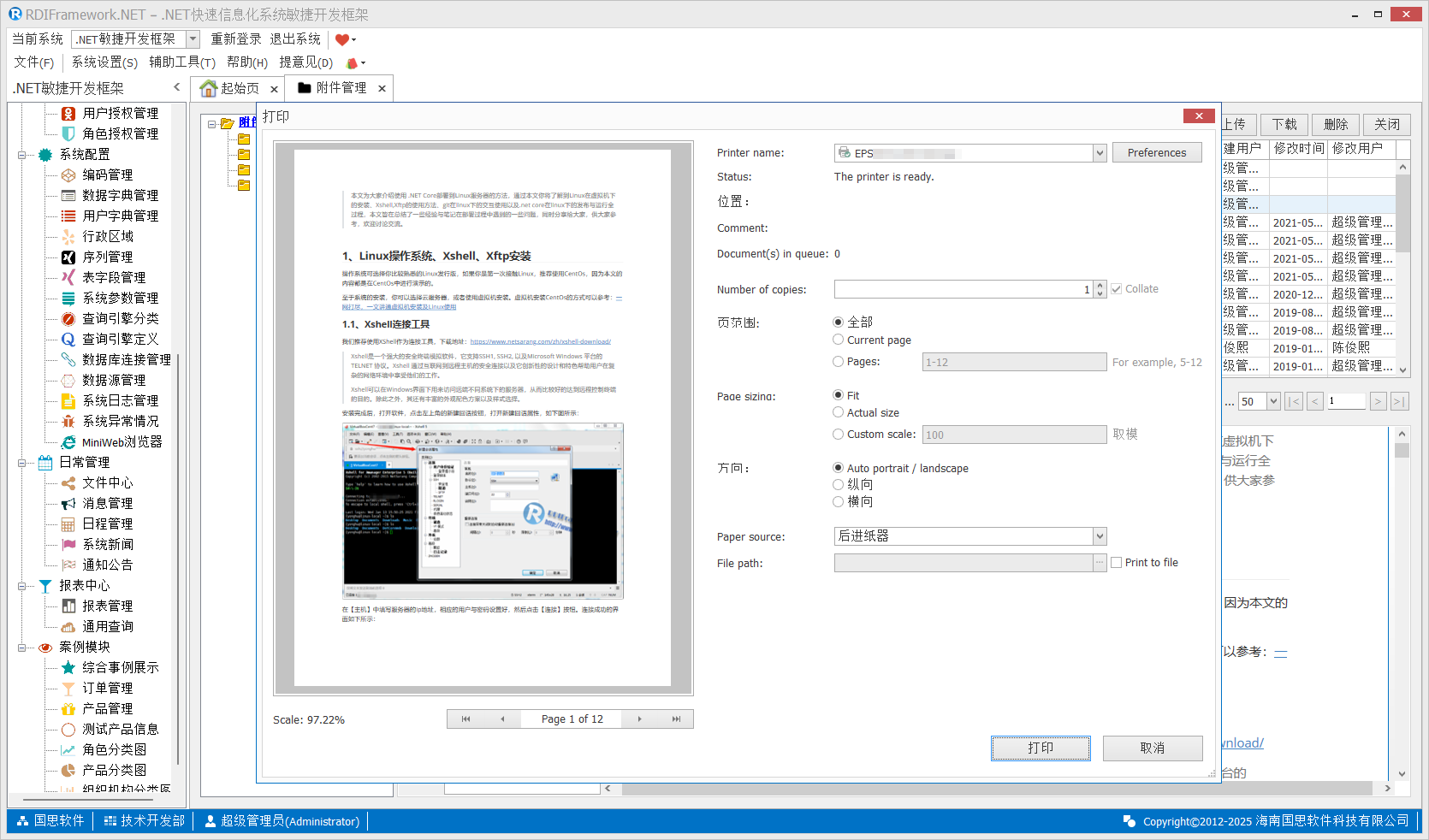This screenshot has width=1429, height=840.
Task: Click the Preferences button
Action: click(x=1156, y=153)
